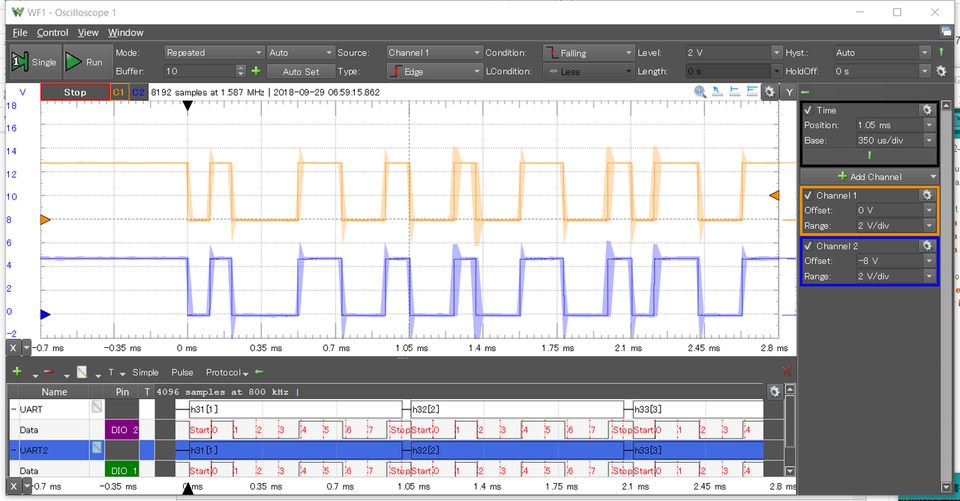
Task: Open Channel 2 gear settings
Action: pyautogui.click(x=927, y=246)
